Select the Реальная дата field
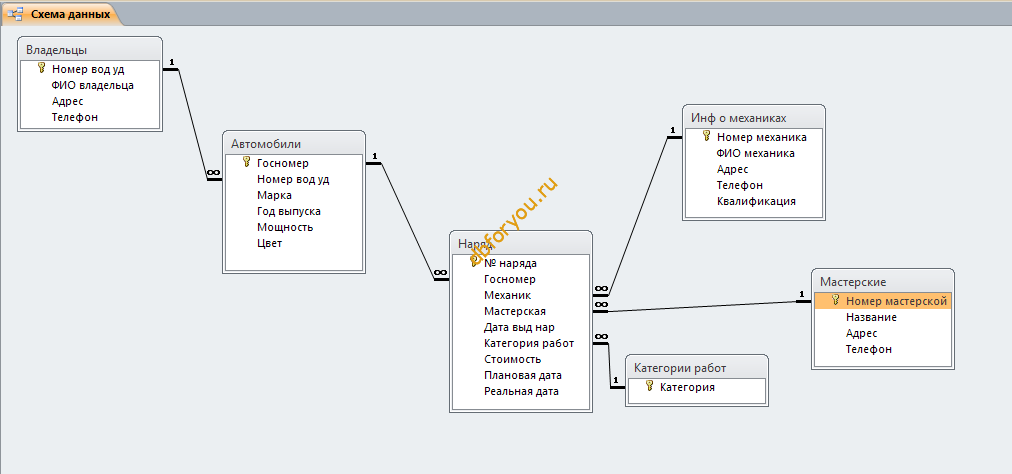The height and width of the screenshot is (474, 1012). (x=521, y=391)
